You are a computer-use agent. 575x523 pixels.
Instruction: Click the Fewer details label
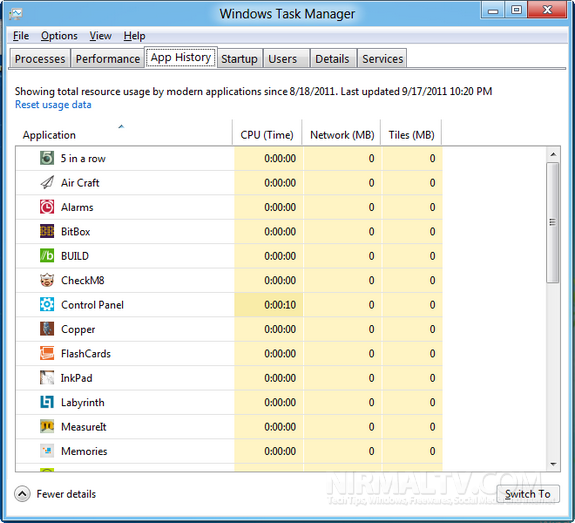66,494
